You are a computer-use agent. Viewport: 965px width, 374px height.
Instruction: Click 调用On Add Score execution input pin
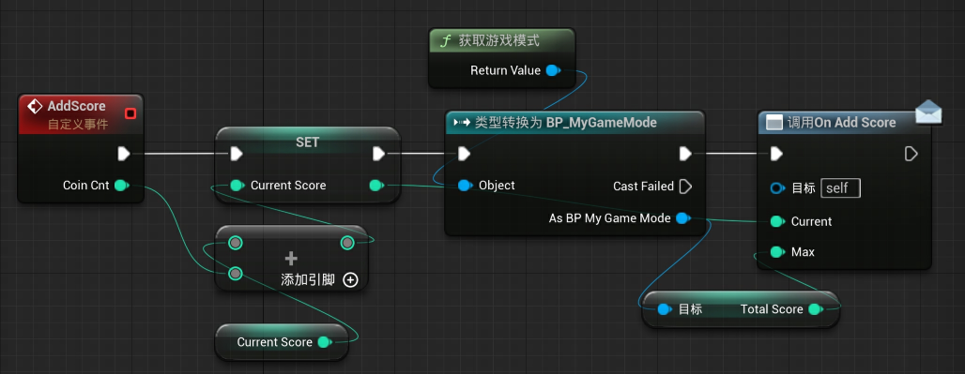tap(777, 154)
